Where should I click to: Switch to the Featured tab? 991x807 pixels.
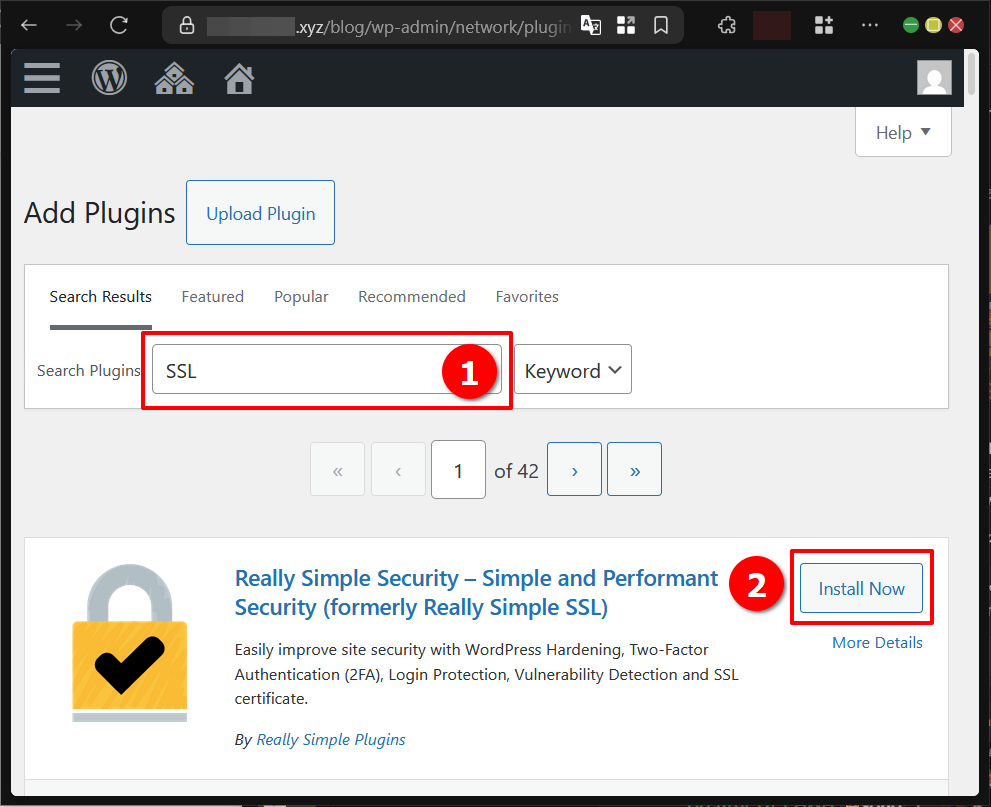pos(212,297)
